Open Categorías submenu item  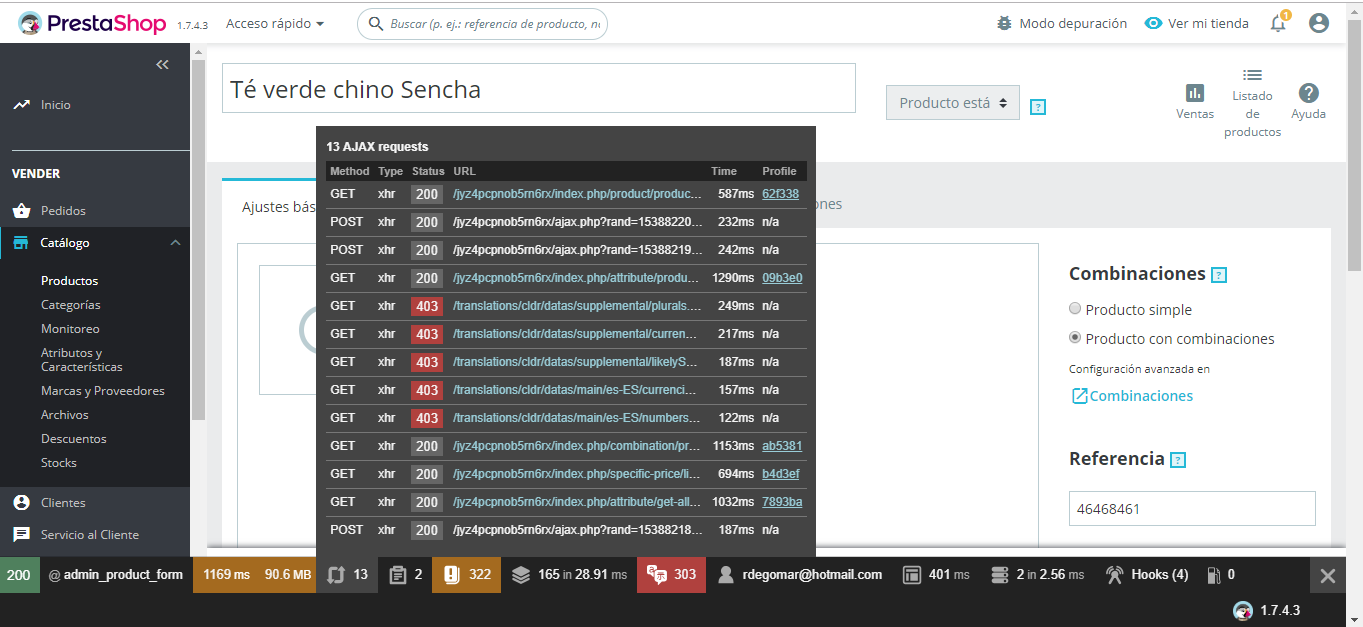coord(71,305)
